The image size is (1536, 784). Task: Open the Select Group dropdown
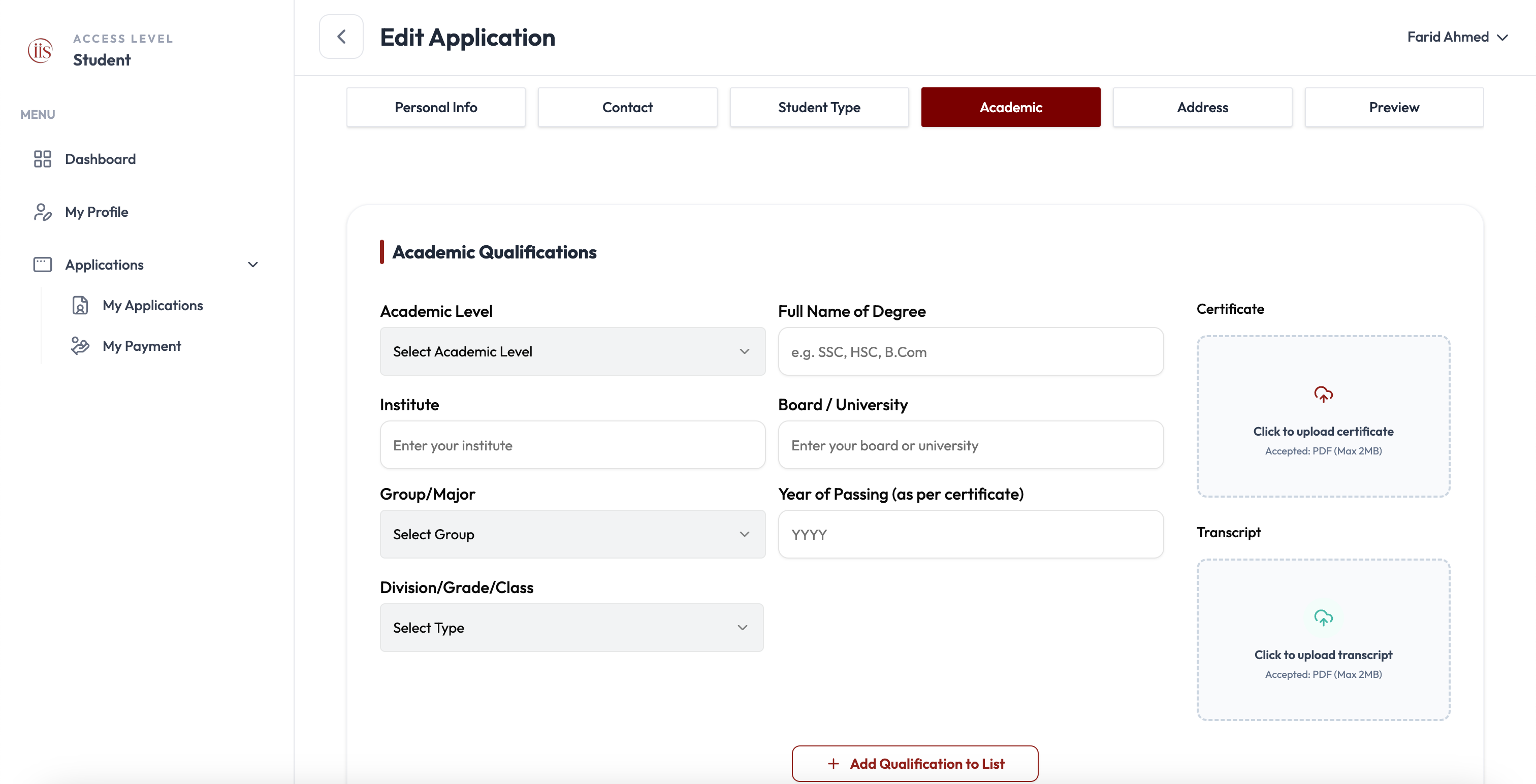pos(572,534)
